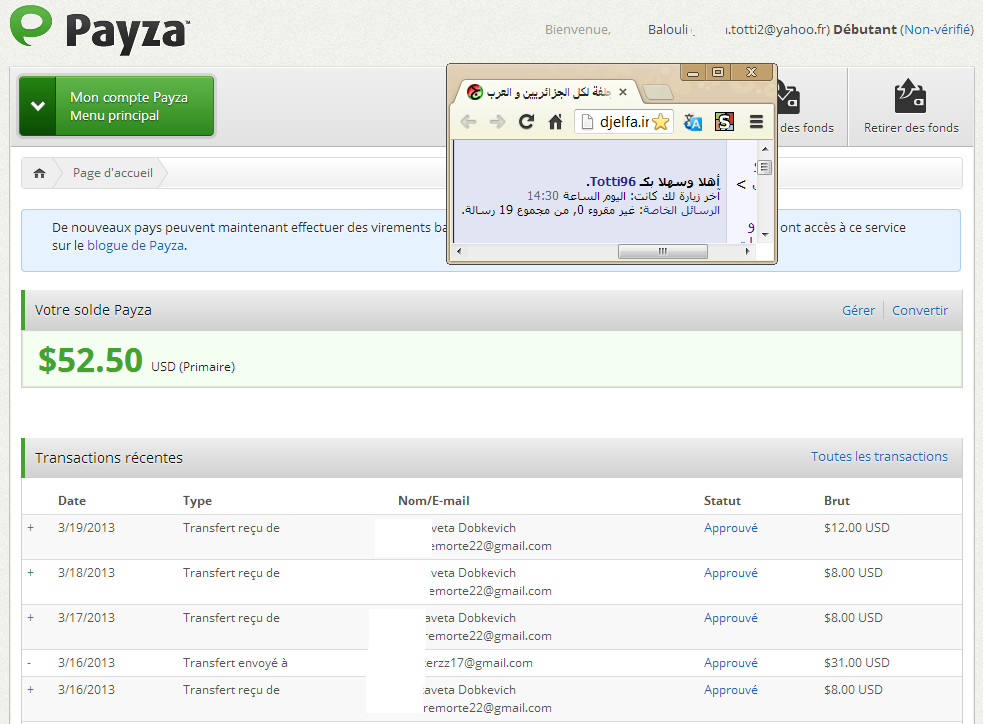Open the Mon compte Payza main menu
983x724 pixels.
117,106
